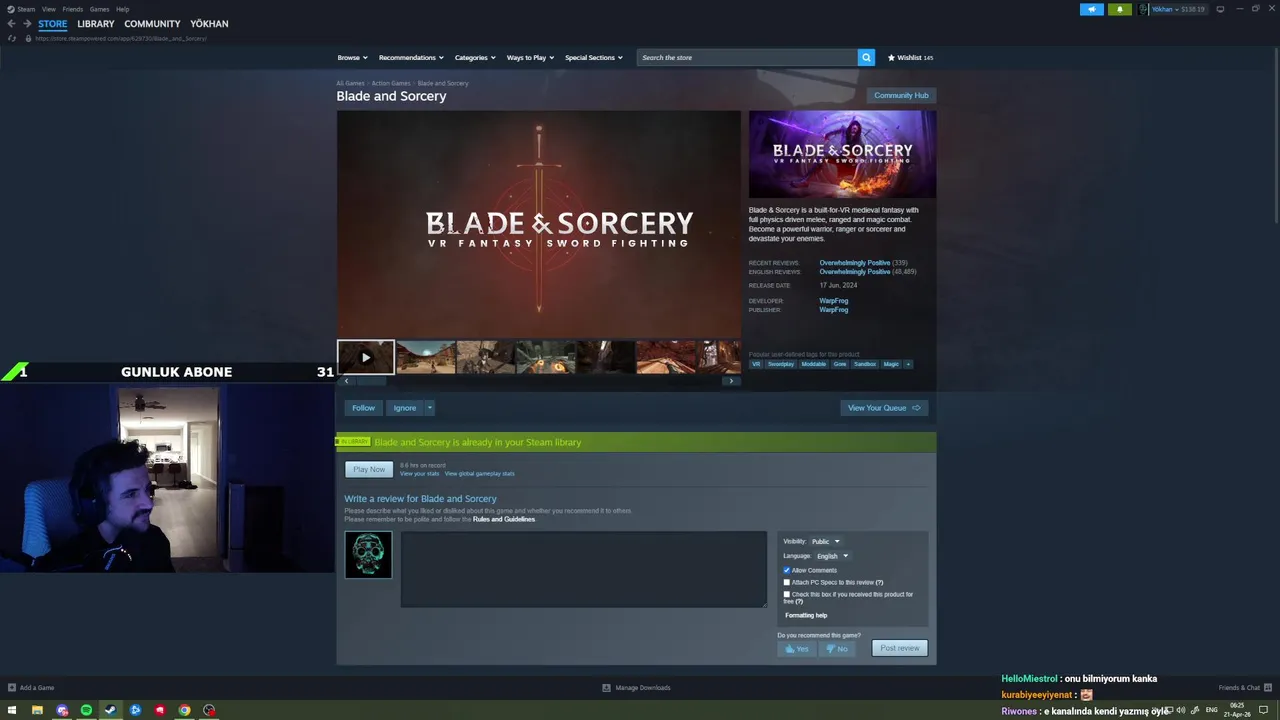The image size is (1280, 720).
Task: Click the Moddable tag
Action: [814, 364]
